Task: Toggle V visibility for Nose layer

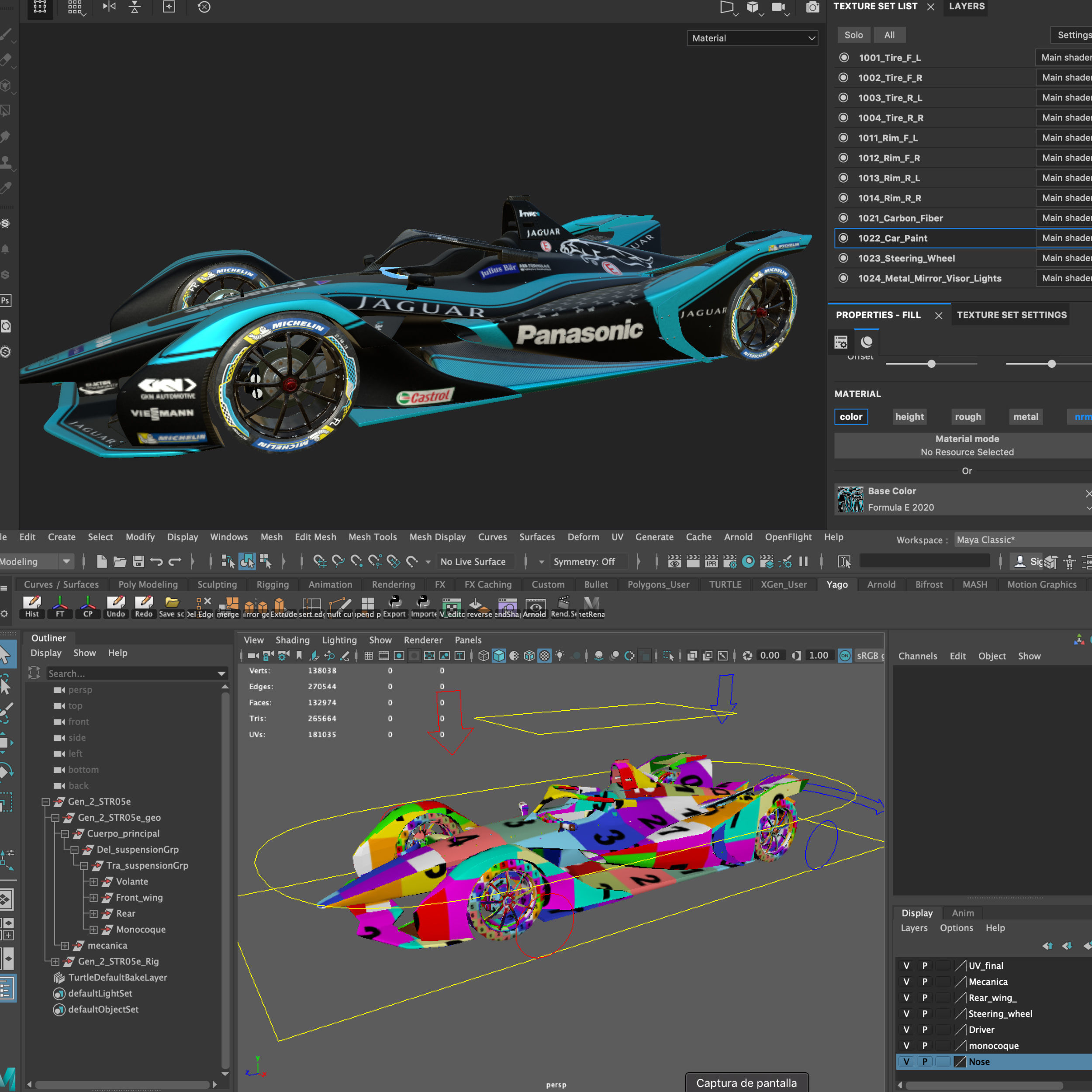Action: pyautogui.click(x=906, y=1061)
